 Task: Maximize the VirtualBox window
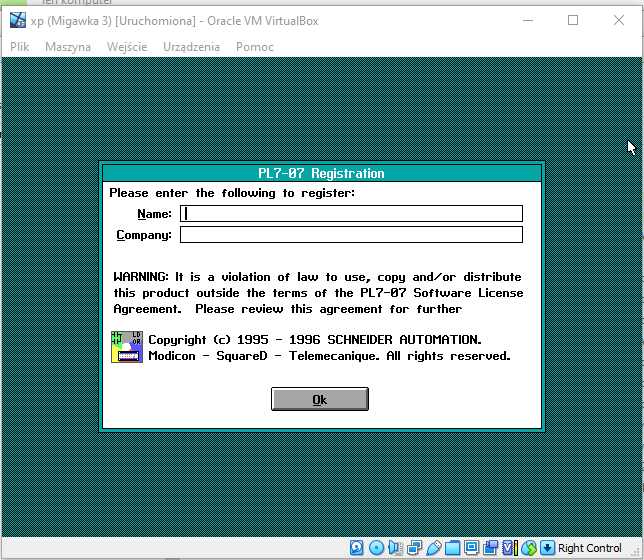pos(573,20)
